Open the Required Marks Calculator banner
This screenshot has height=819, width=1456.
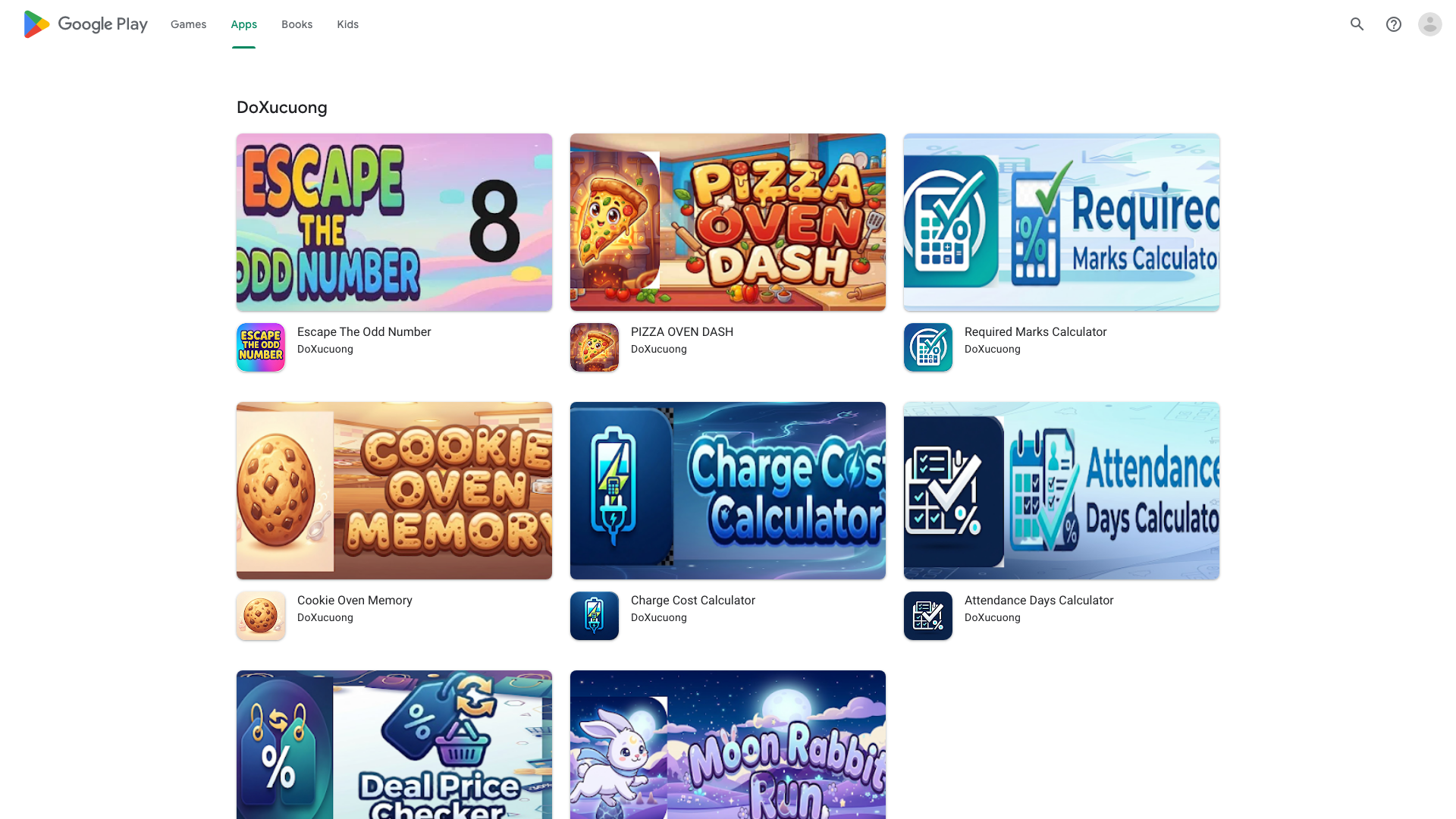1062,222
